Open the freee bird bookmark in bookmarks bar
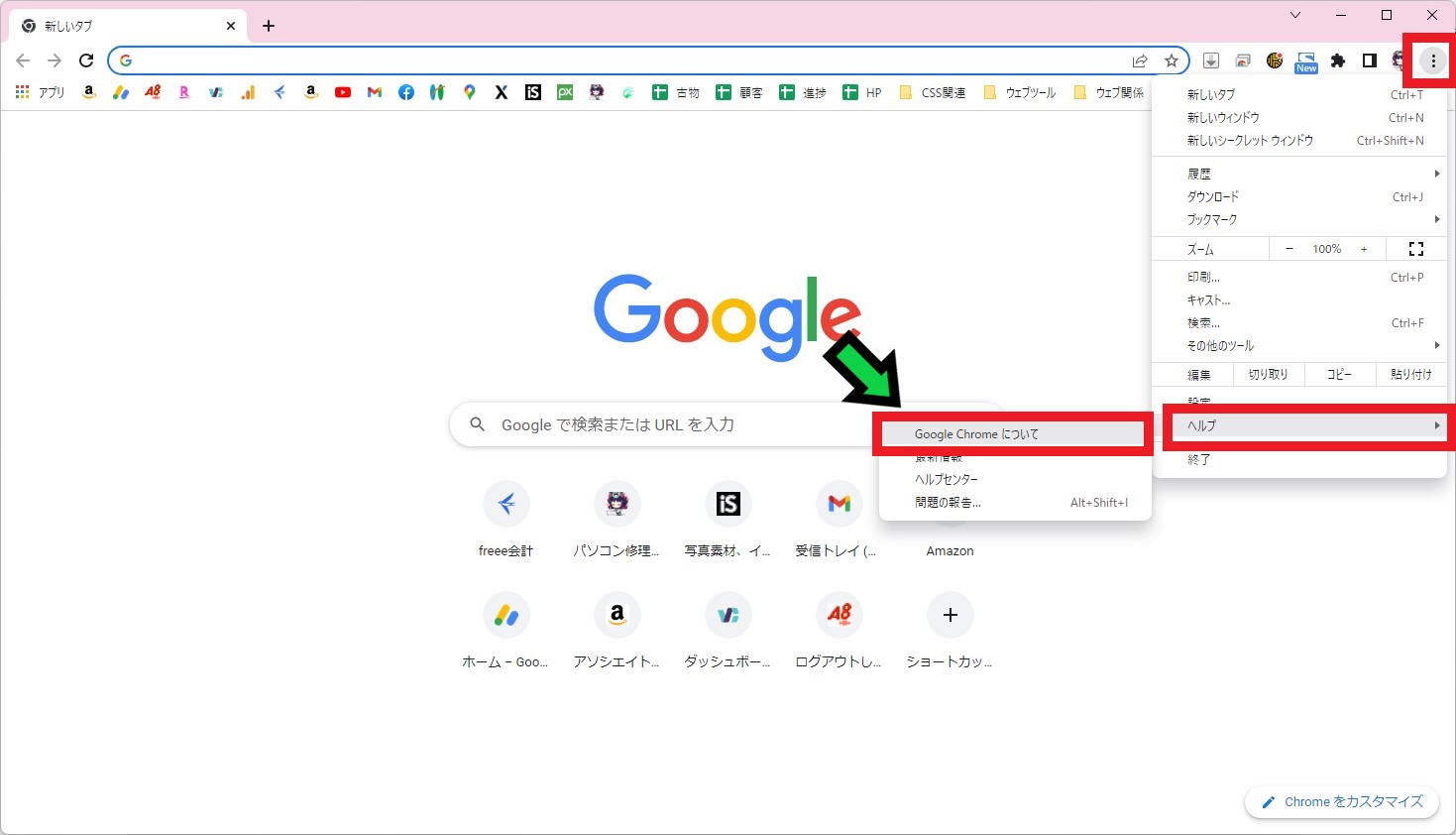 [x=280, y=92]
